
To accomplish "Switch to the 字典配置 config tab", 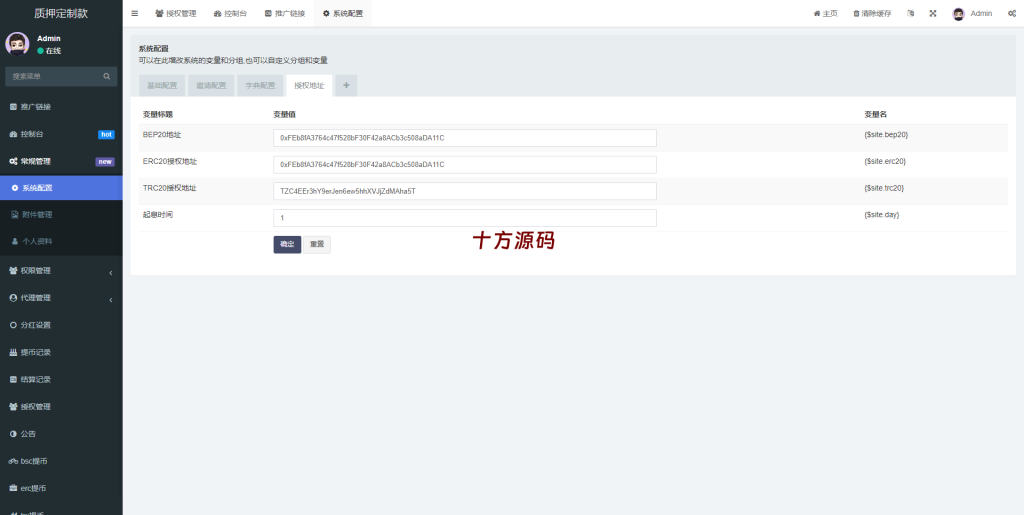I will pyautogui.click(x=260, y=86).
